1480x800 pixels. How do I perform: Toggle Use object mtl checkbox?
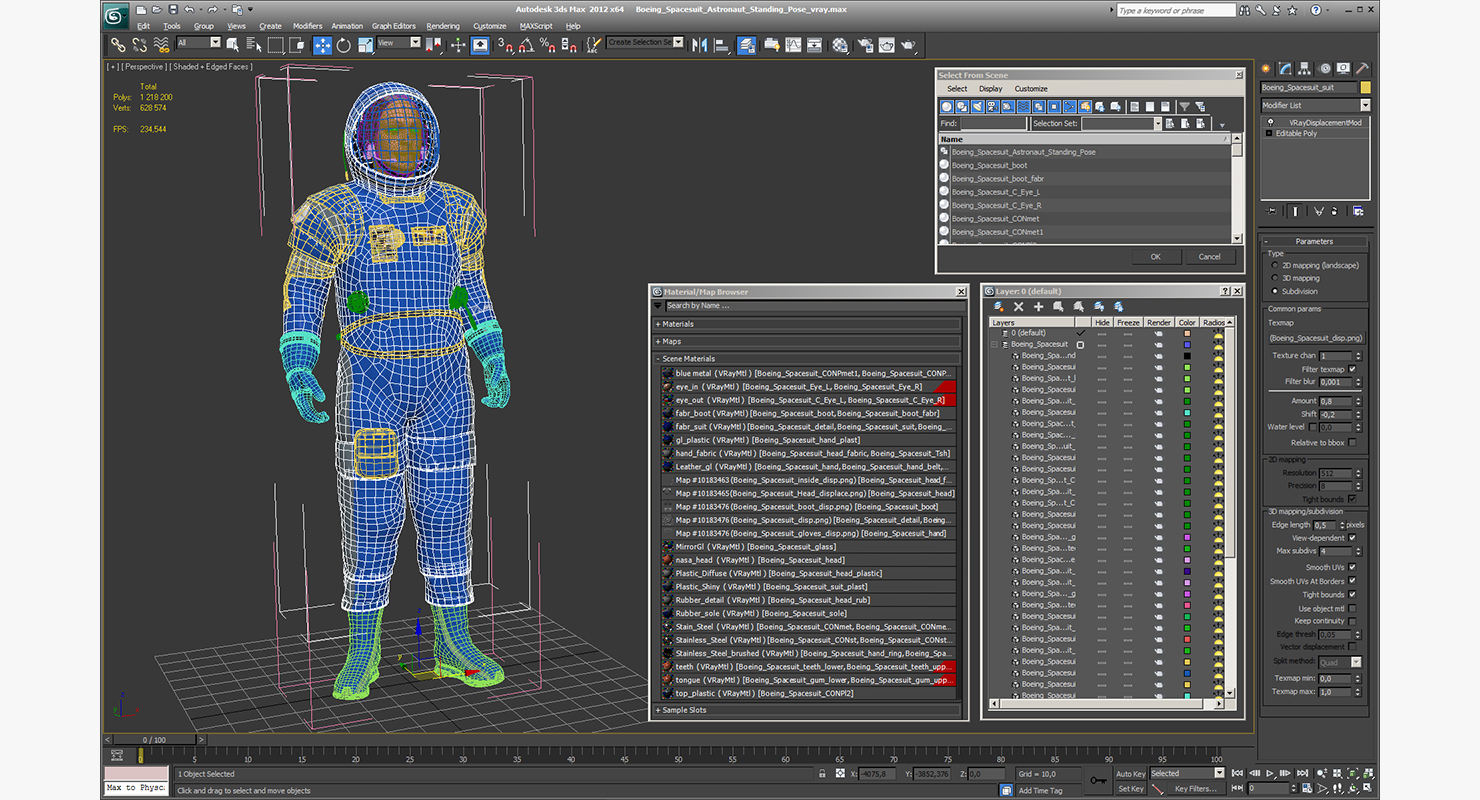click(1352, 608)
